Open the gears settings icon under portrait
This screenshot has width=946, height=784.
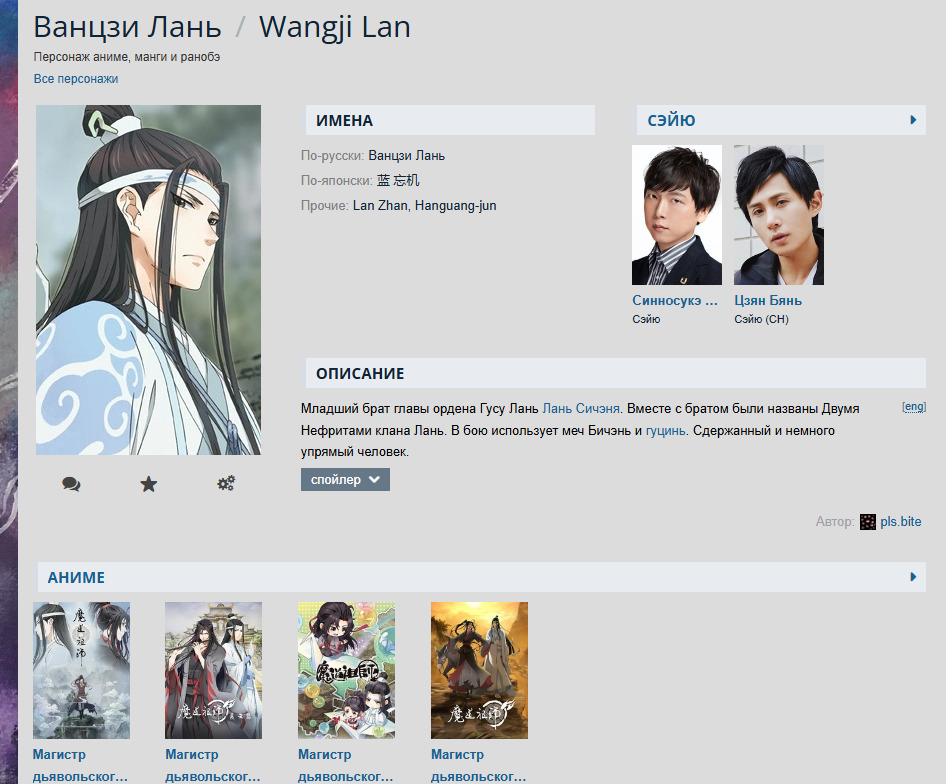click(226, 483)
